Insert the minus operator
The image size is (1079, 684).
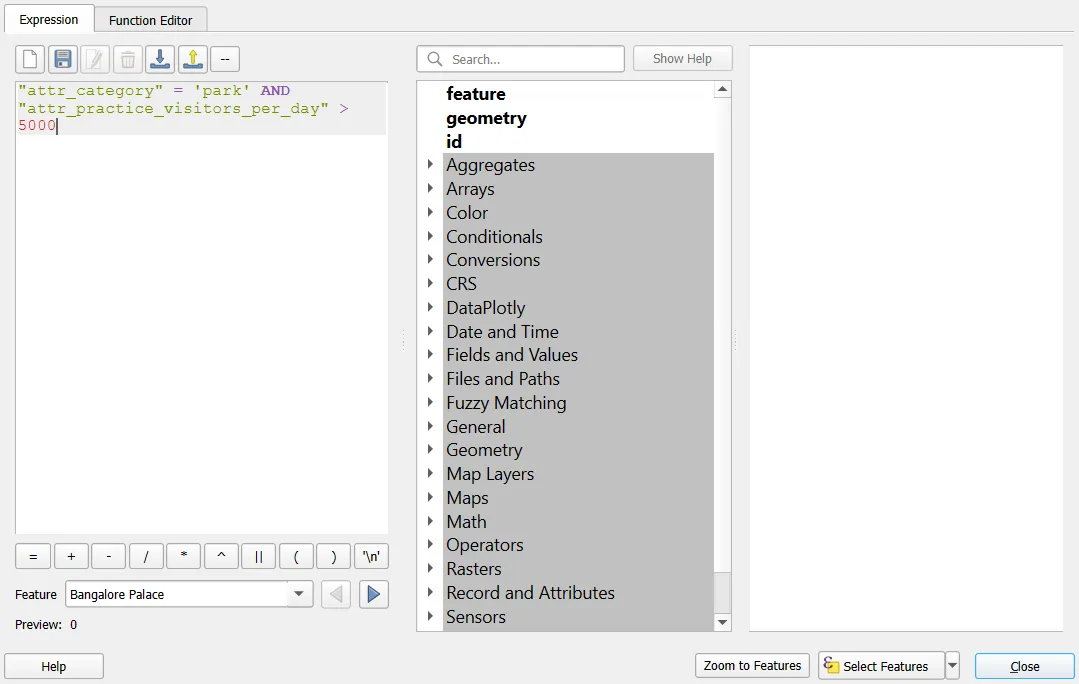(108, 557)
